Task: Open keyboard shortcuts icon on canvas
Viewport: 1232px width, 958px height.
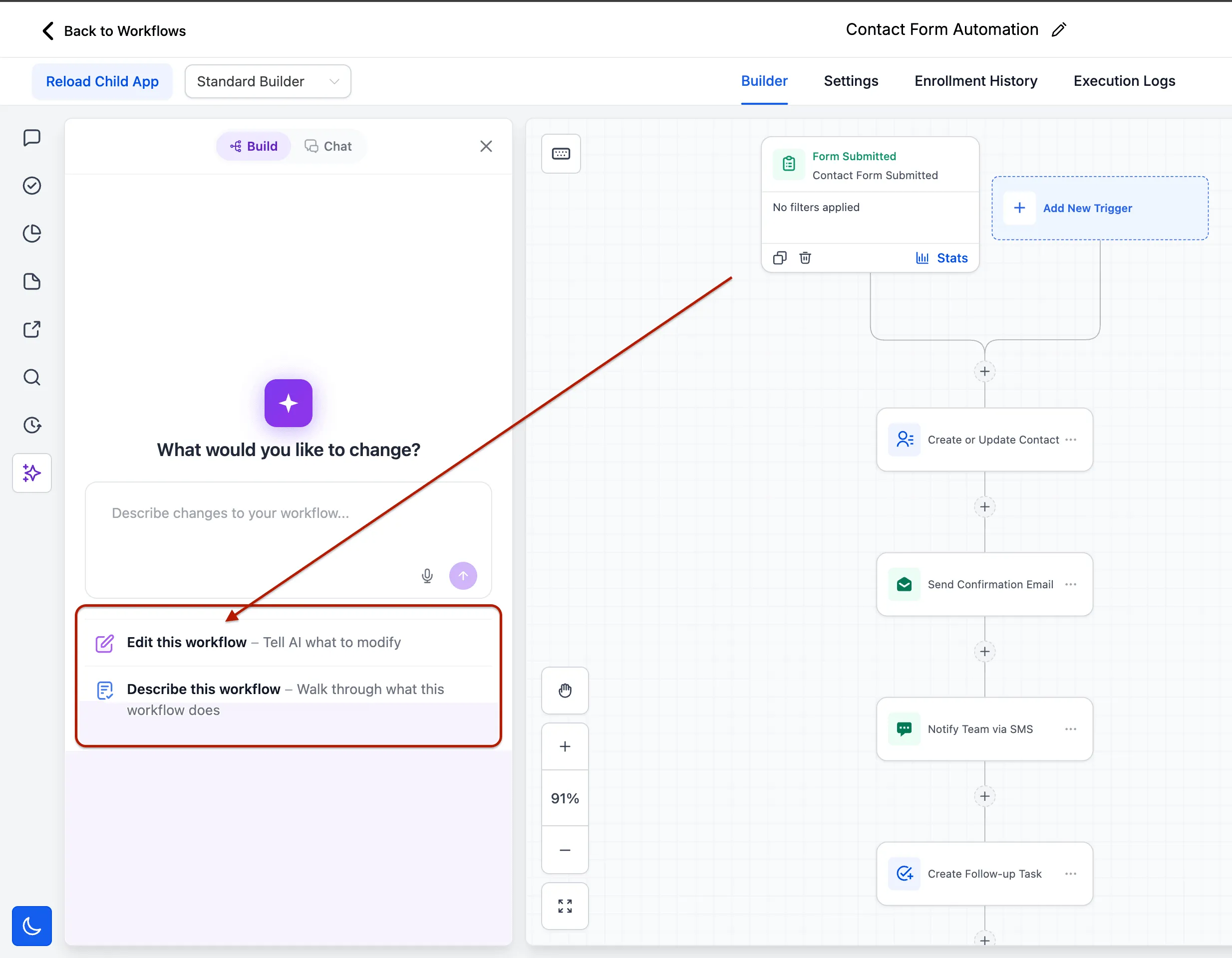Action: (x=561, y=154)
